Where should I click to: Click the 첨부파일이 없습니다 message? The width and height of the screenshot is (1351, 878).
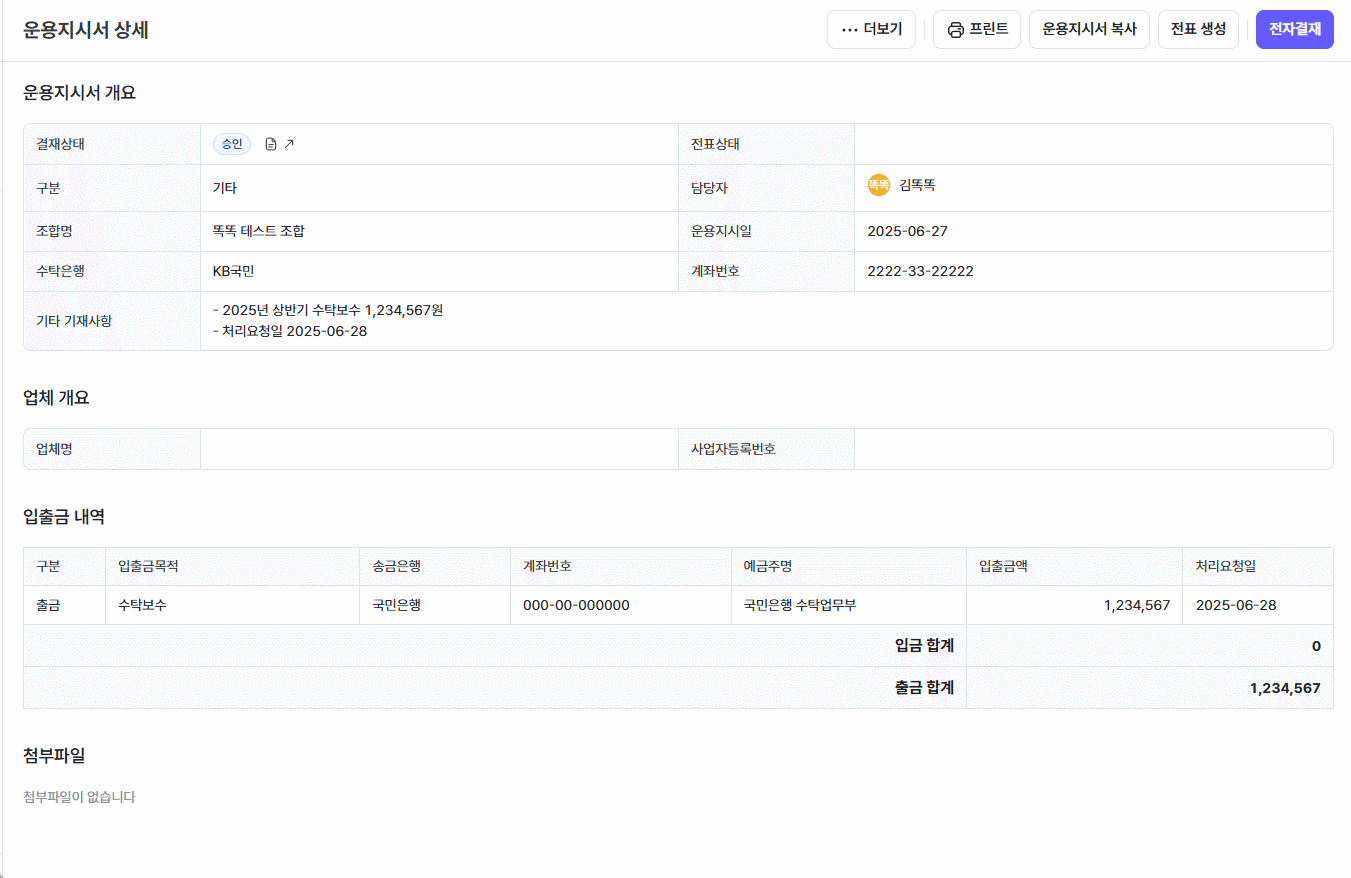click(x=79, y=797)
